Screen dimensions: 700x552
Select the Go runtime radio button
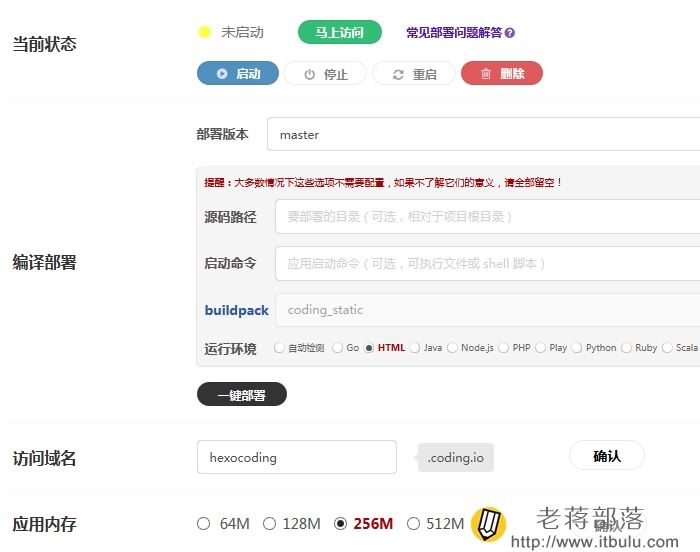coord(338,347)
